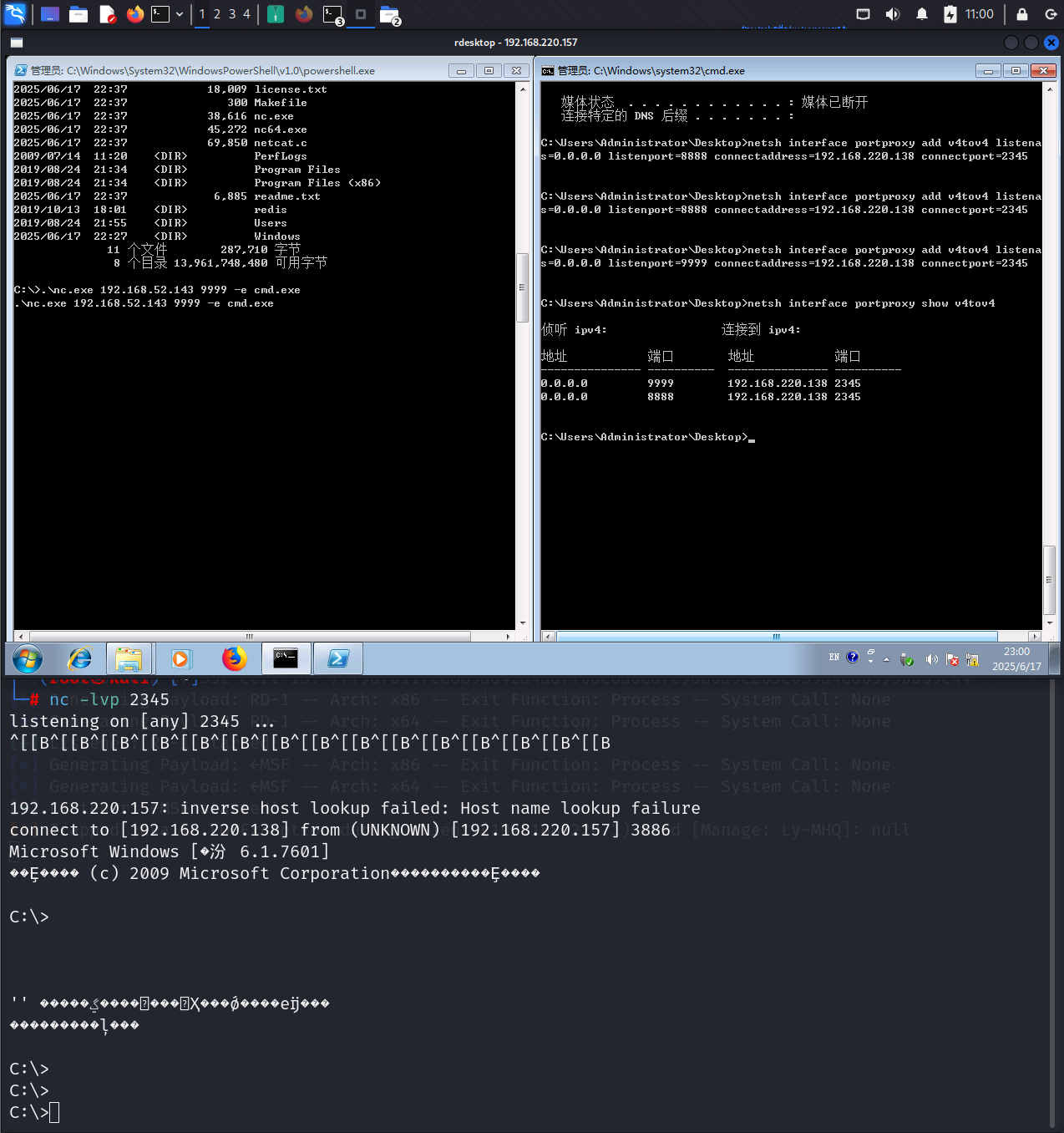Click port 8888 in portproxy table

coord(661,397)
